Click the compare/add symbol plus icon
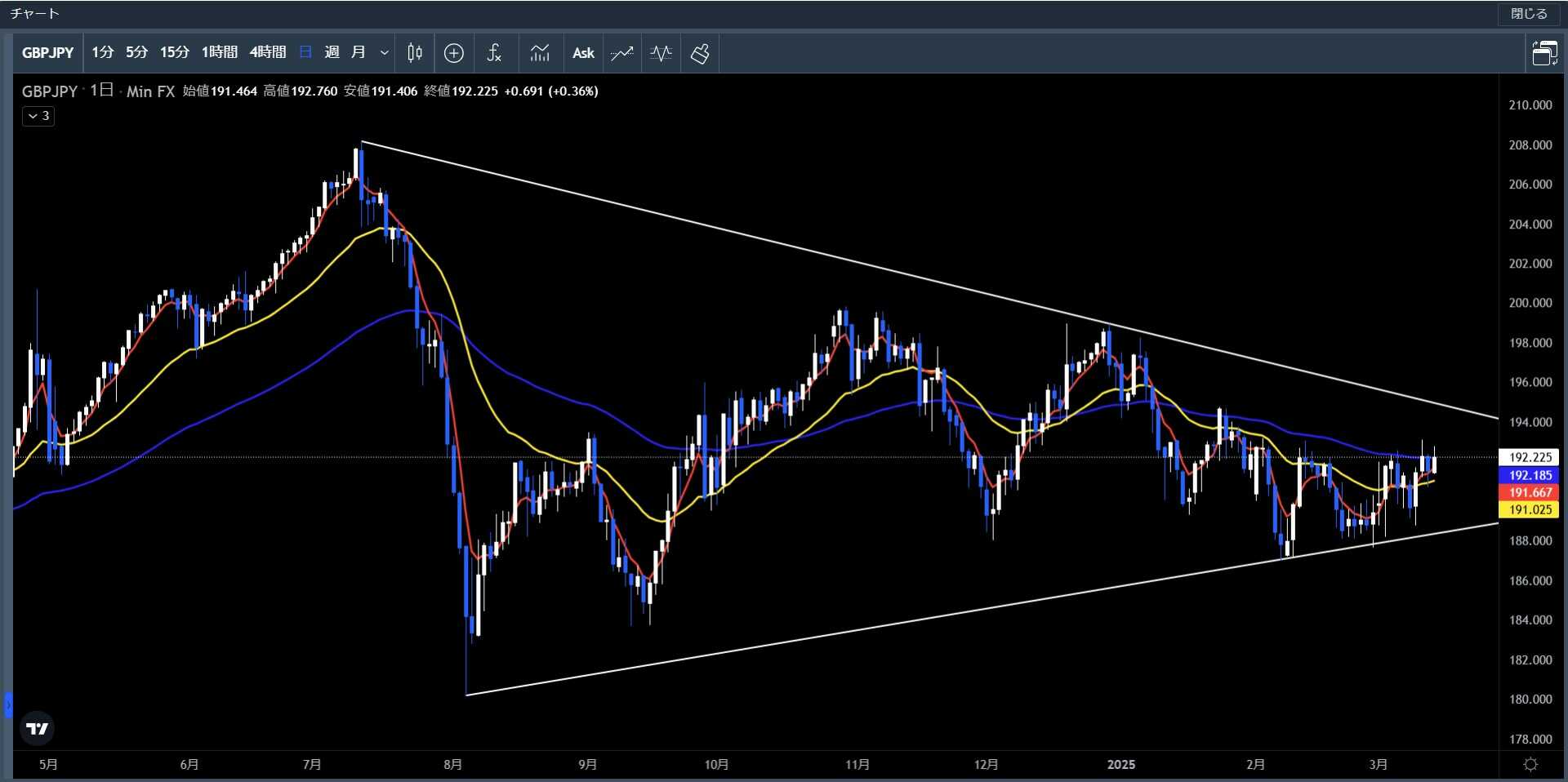 [454, 53]
